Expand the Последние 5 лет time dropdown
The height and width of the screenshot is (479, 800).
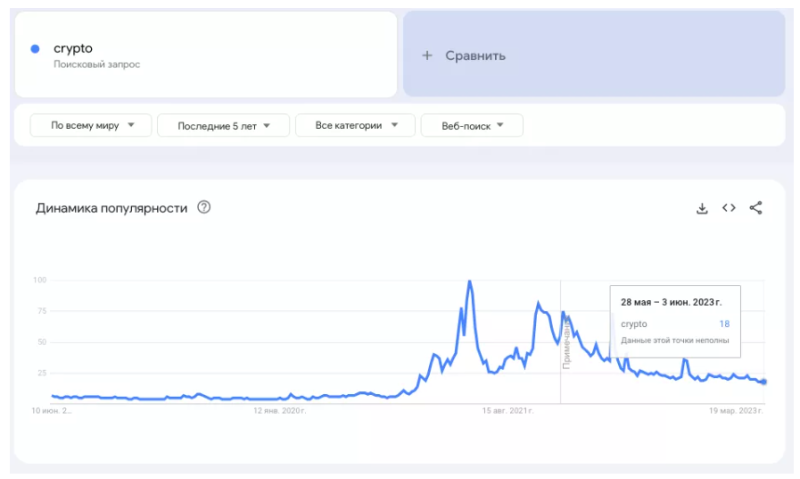click(x=223, y=125)
